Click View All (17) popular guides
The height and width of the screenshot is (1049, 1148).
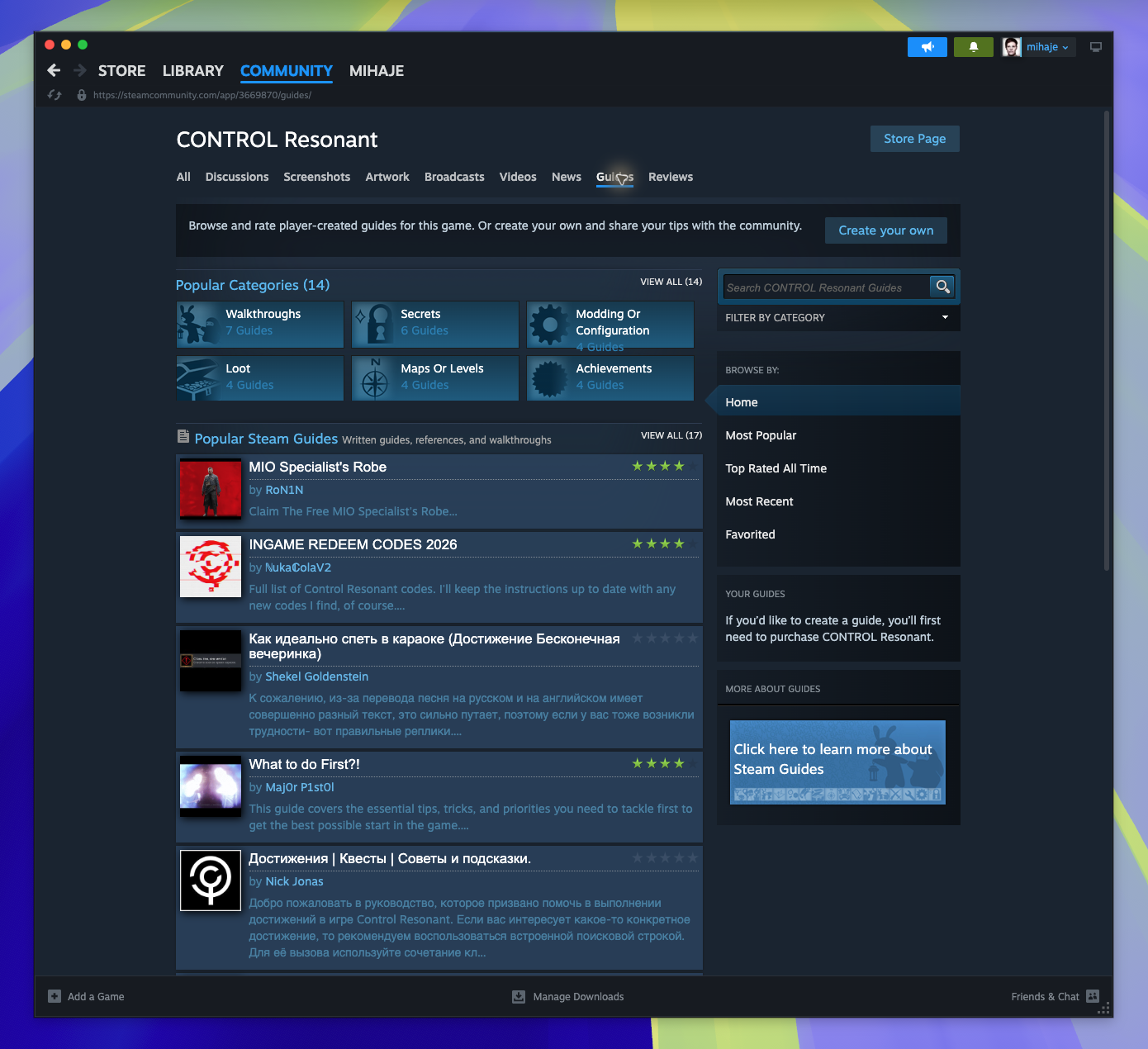[671, 435]
